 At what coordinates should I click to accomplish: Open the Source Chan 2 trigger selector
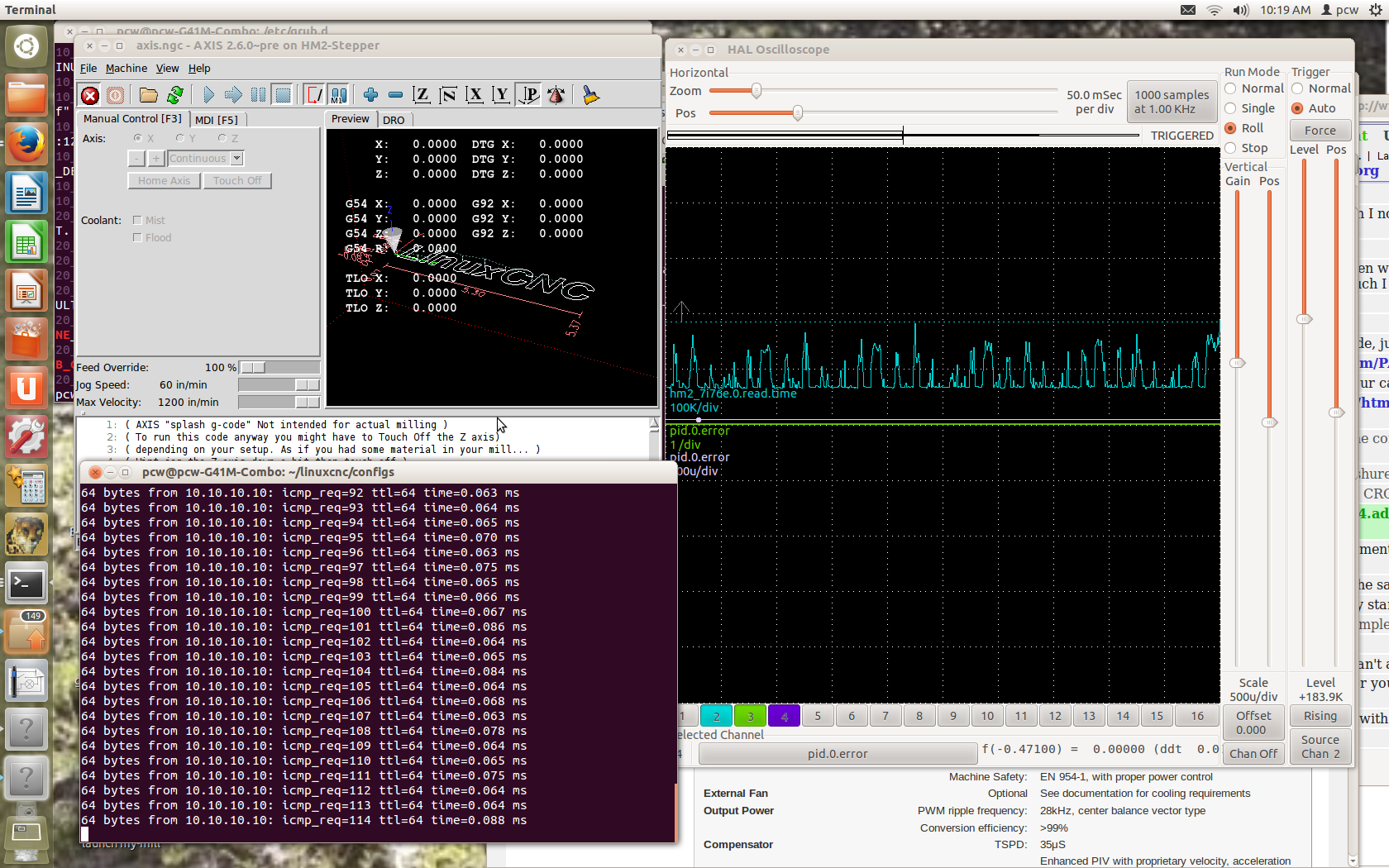tap(1320, 746)
